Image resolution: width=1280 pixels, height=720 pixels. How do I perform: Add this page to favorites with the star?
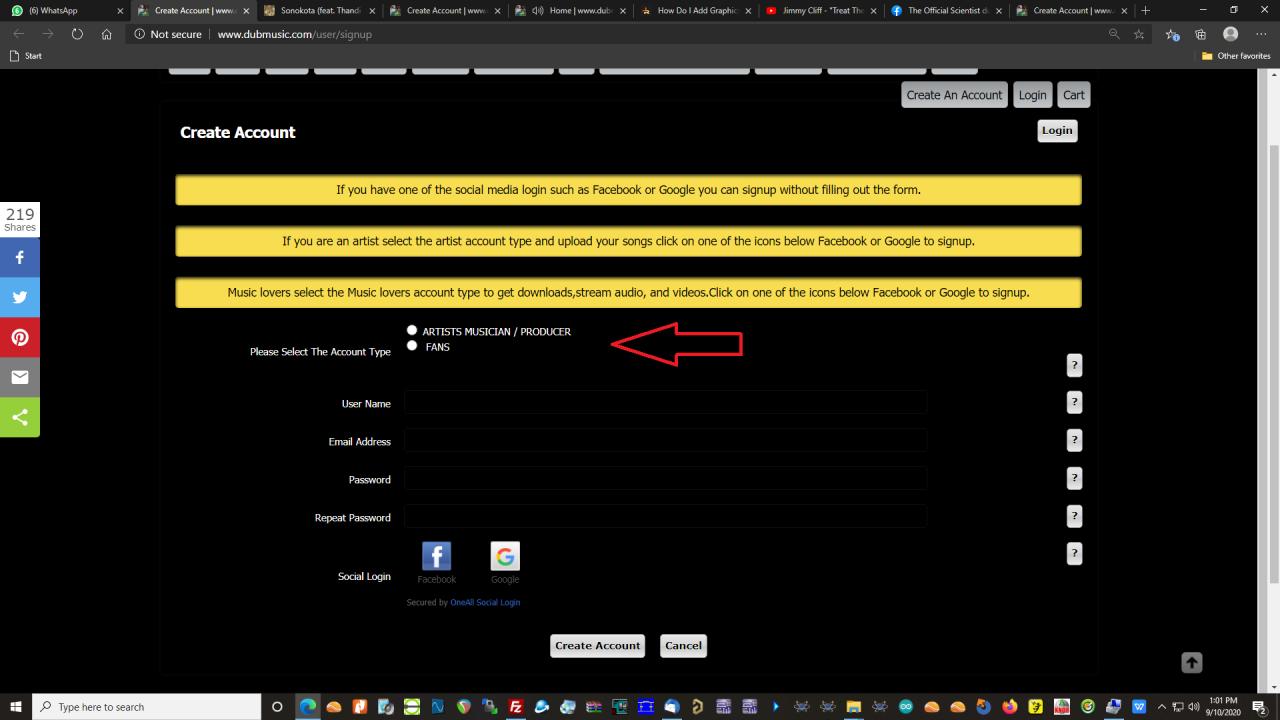(1140, 34)
